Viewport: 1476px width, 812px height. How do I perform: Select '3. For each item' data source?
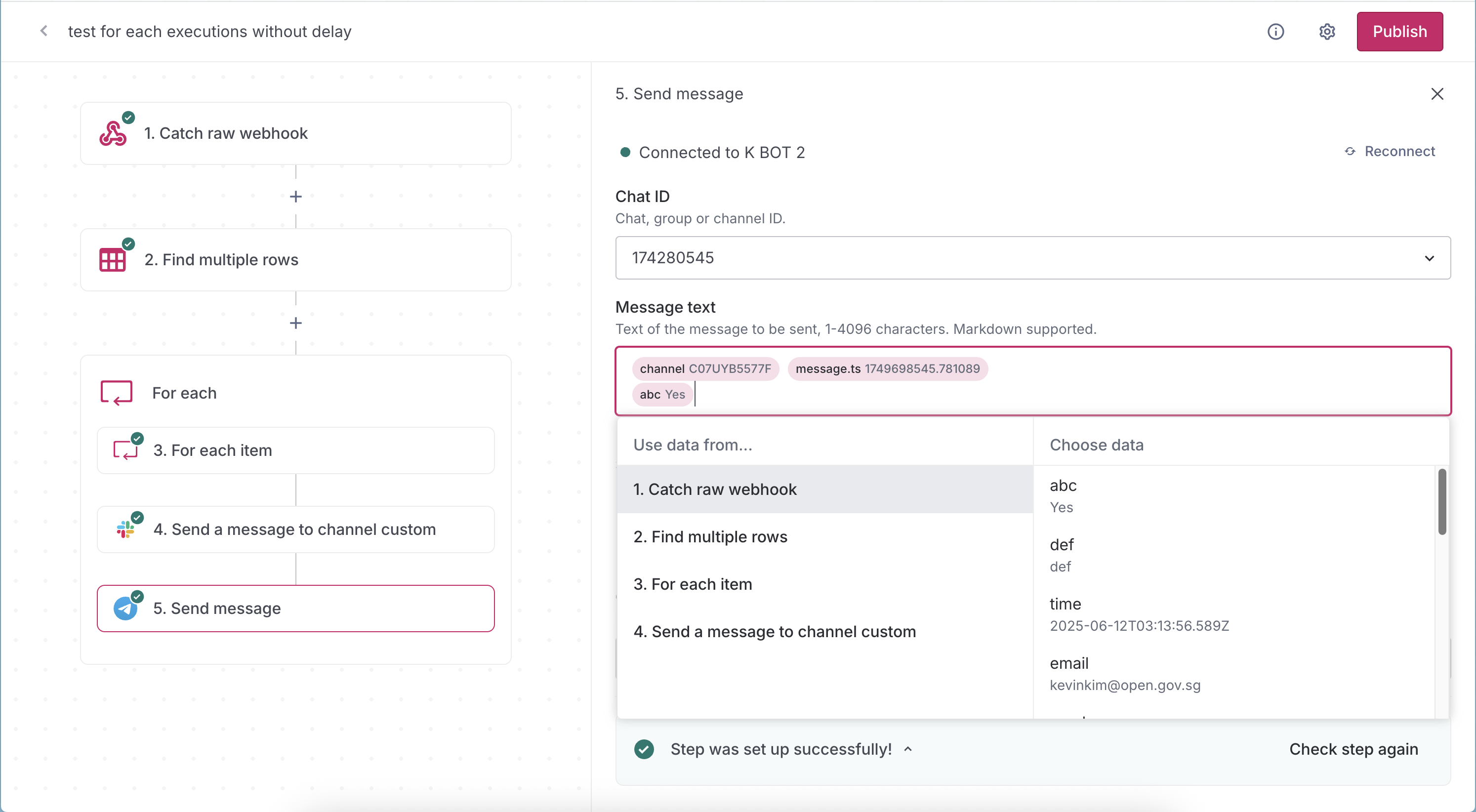(693, 584)
